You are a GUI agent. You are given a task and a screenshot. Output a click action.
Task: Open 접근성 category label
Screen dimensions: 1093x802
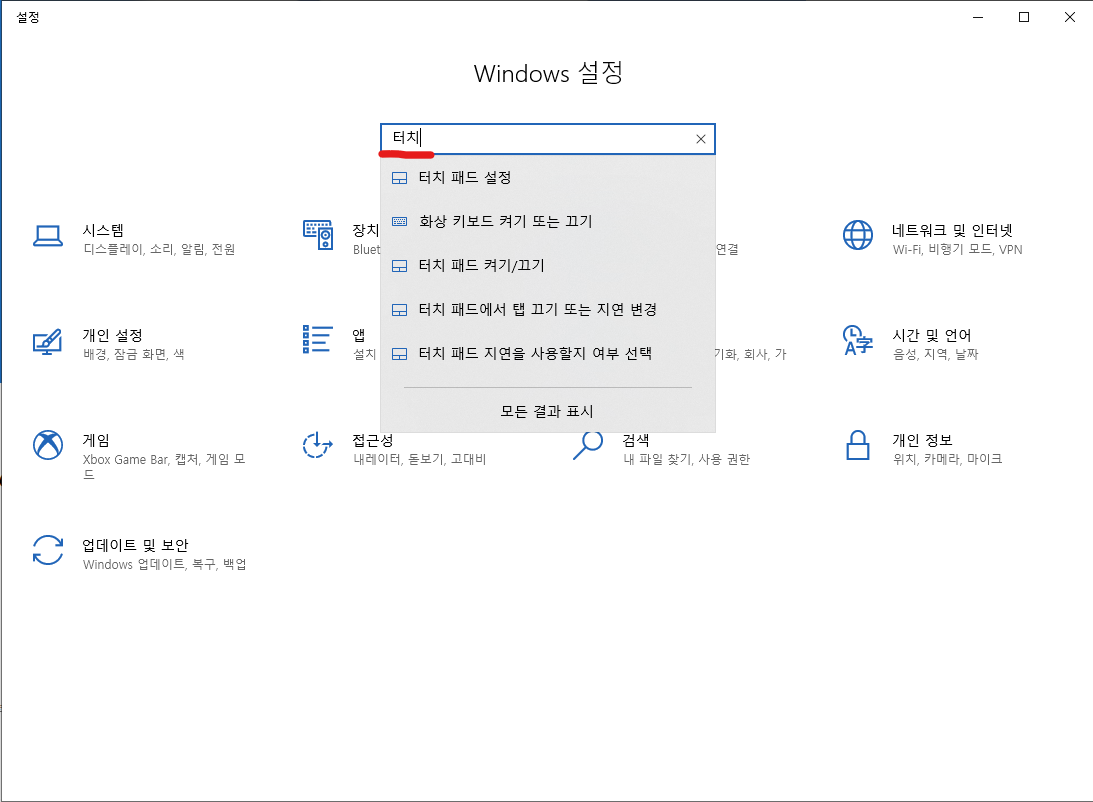(x=372, y=440)
